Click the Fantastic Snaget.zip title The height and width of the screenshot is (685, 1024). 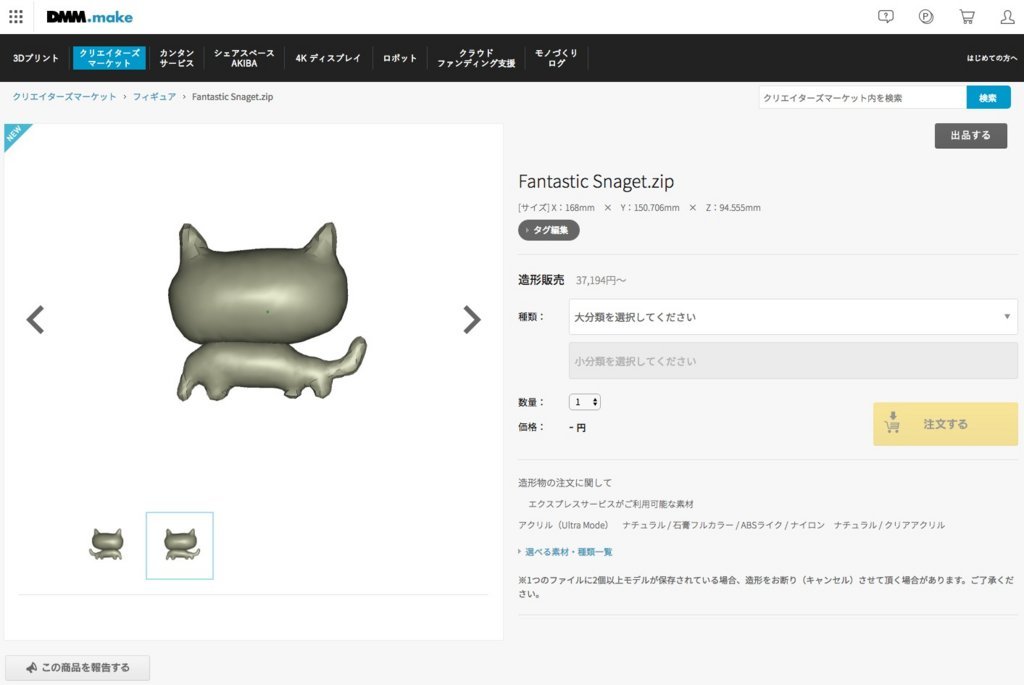(x=596, y=181)
